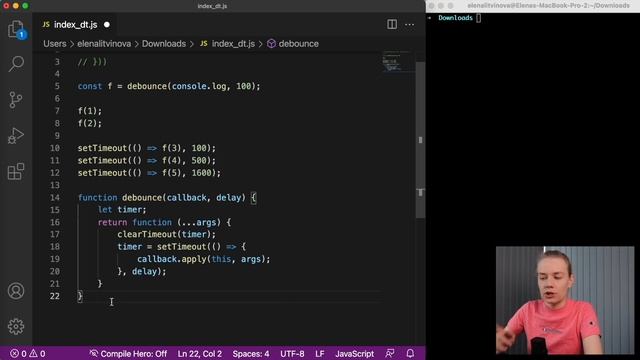
Task: Change file encoding UTF-8
Action: (x=292, y=353)
